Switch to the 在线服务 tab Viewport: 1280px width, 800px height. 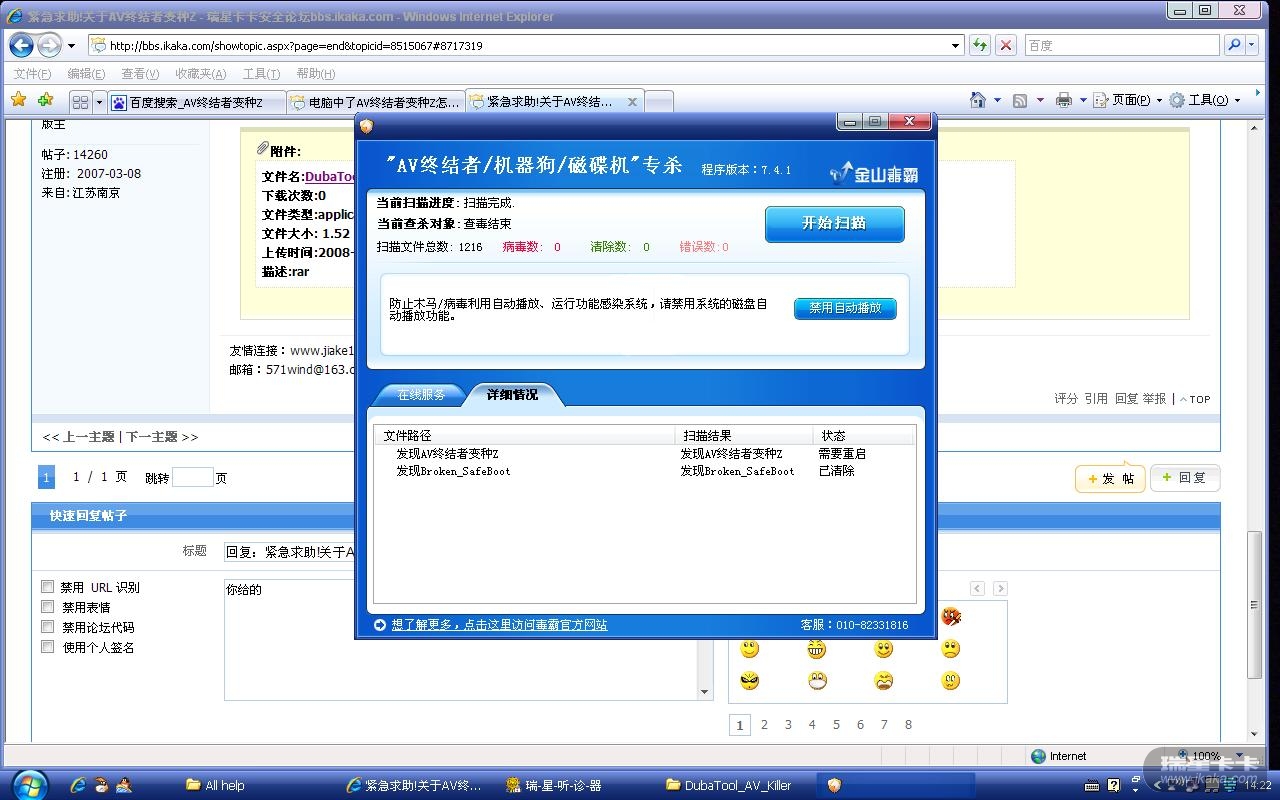[x=420, y=395]
